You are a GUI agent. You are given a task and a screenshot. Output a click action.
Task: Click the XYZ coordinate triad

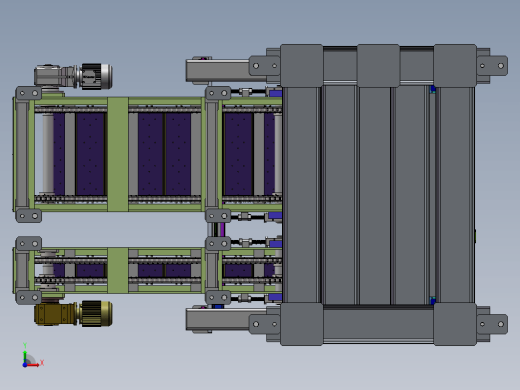coord(33,355)
